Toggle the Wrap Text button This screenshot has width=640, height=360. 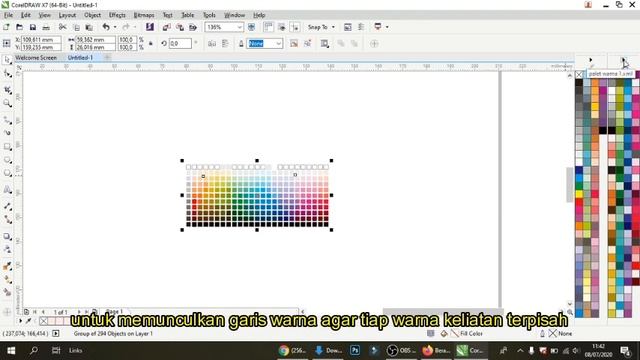(x=325, y=43)
